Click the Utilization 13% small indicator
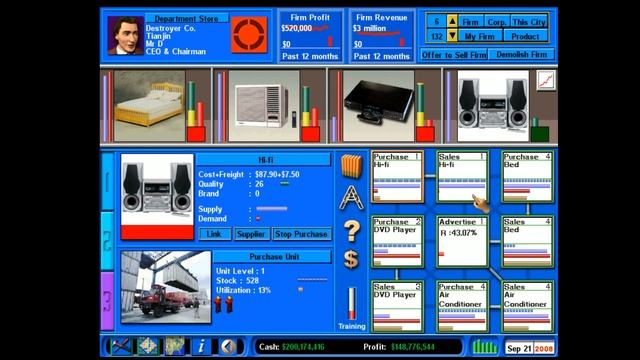640x360 pixels. pos(301,290)
